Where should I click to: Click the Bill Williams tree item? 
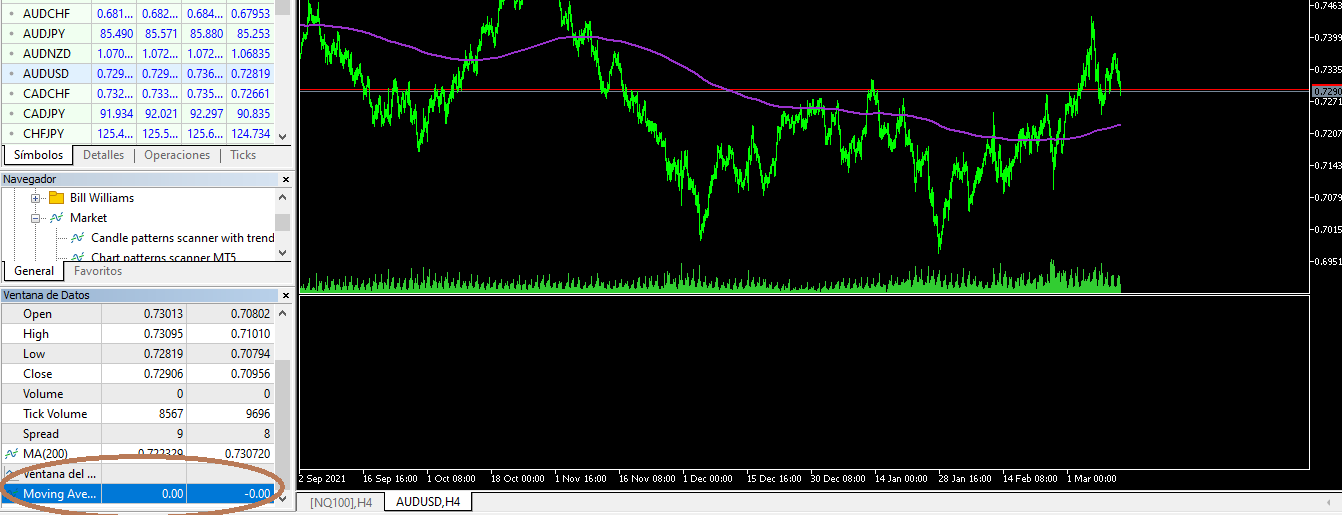tap(102, 198)
